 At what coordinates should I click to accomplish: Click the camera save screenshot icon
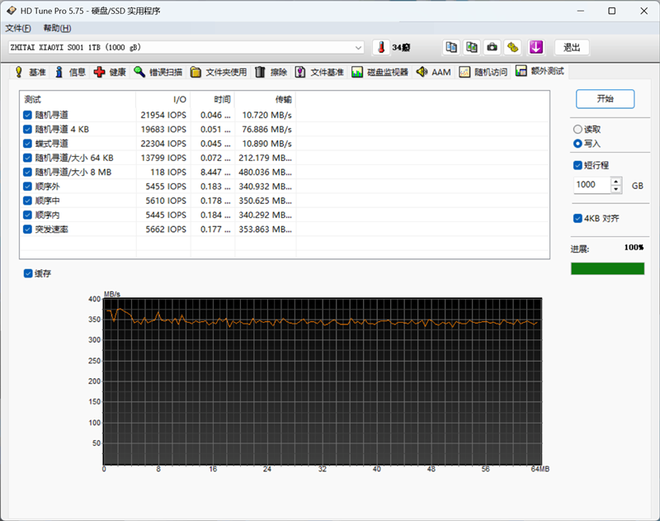pyautogui.click(x=491, y=47)
